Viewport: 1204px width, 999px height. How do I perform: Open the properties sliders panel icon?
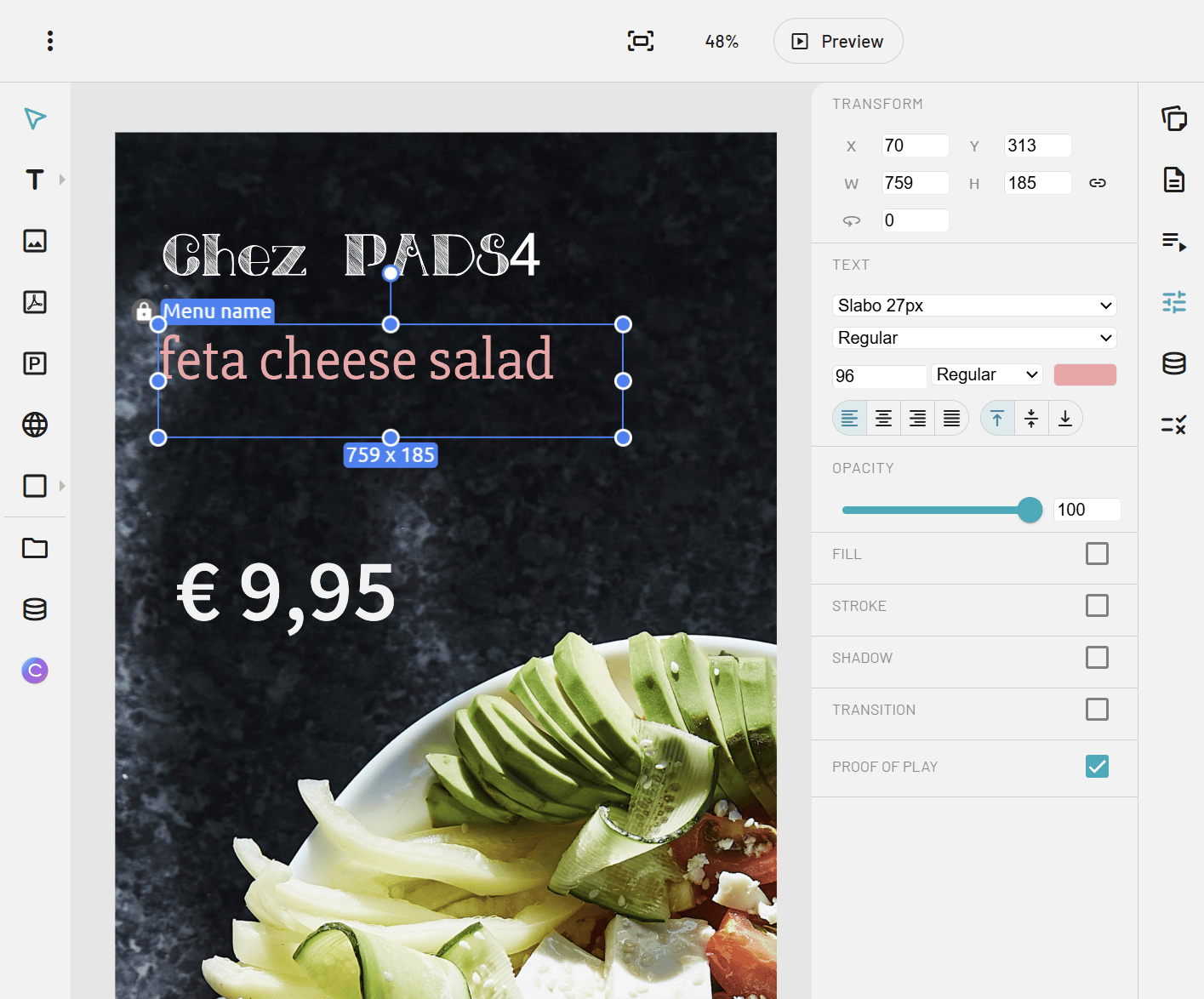1174,302
